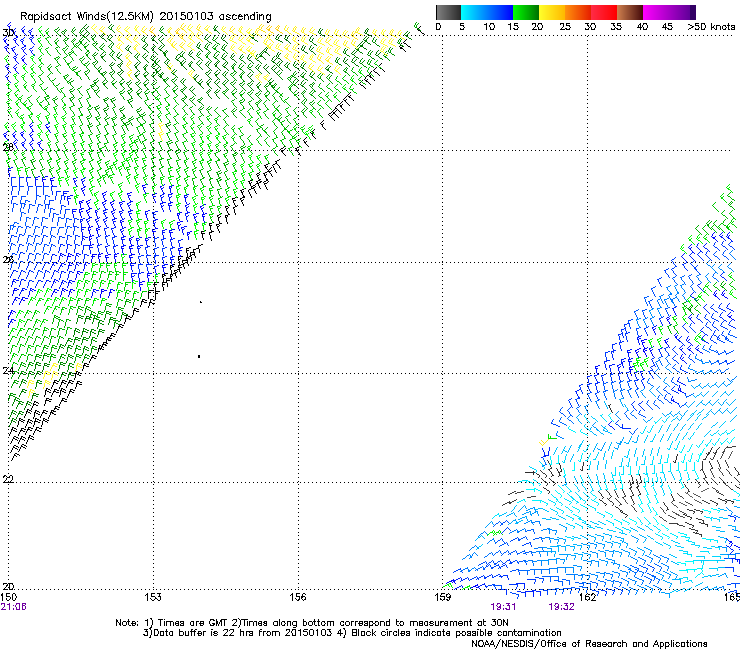Click the longitude label 162
This screenshot has height=650, width=740.
(x=588, y=597)
